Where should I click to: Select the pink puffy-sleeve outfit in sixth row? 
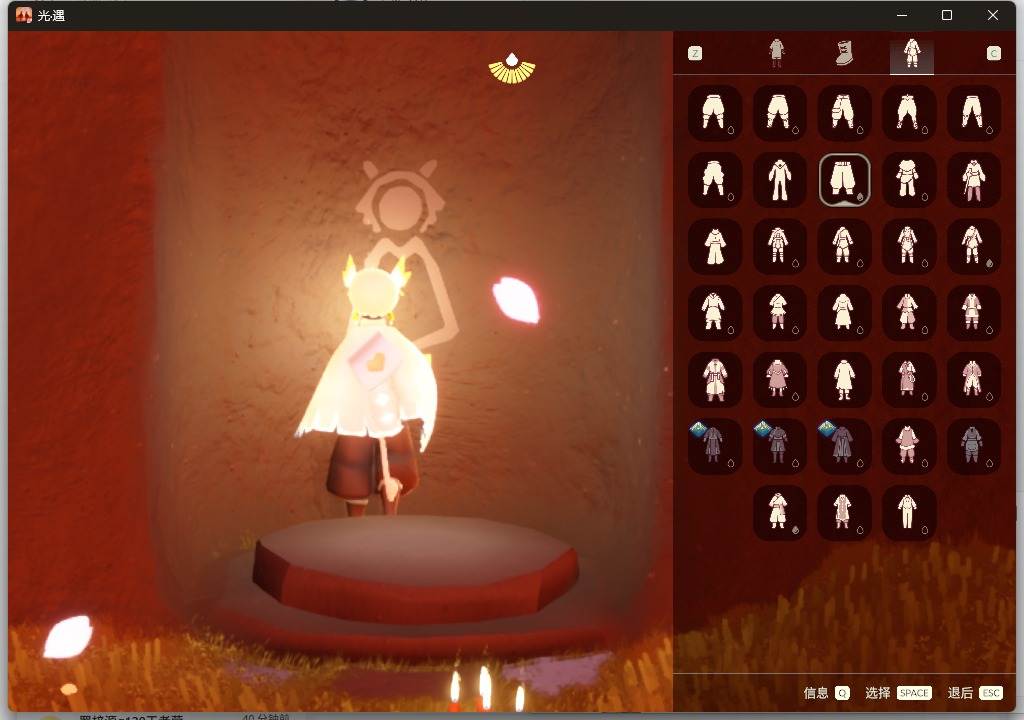(x=908, y=446)
